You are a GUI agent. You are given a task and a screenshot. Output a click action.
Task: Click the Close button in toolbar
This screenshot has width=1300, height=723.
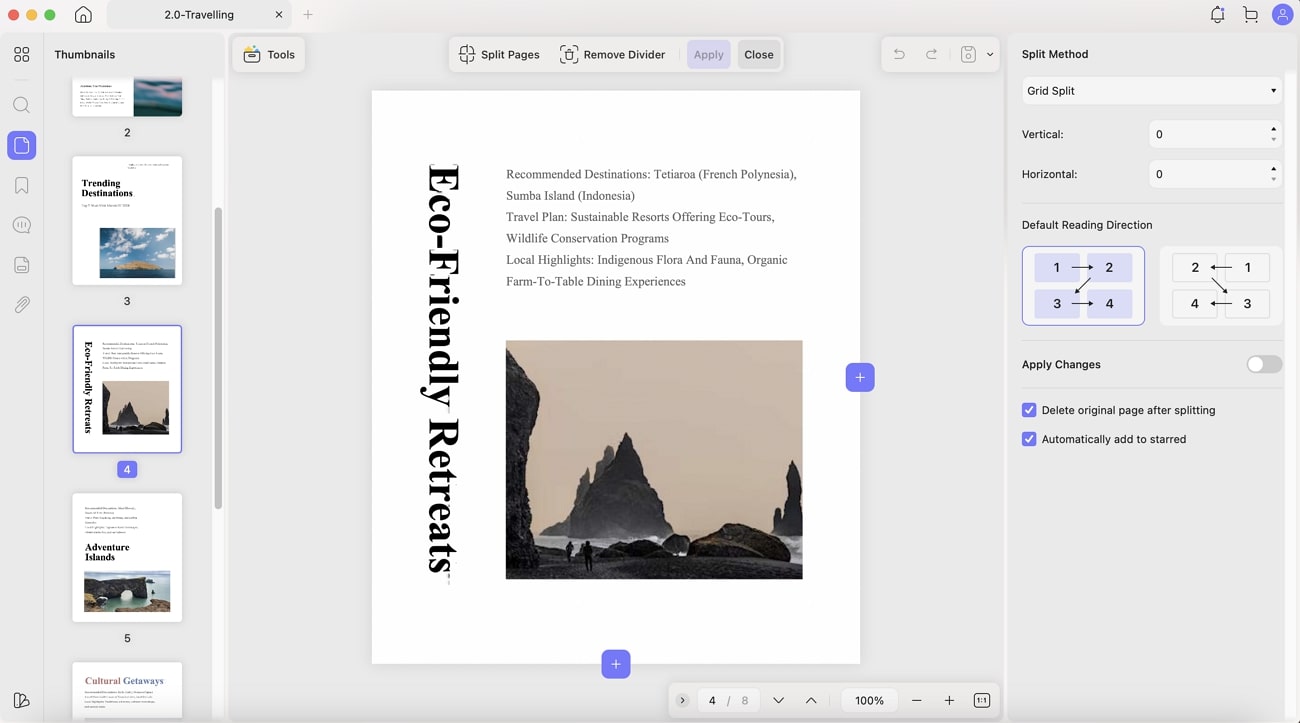[759, 55]
